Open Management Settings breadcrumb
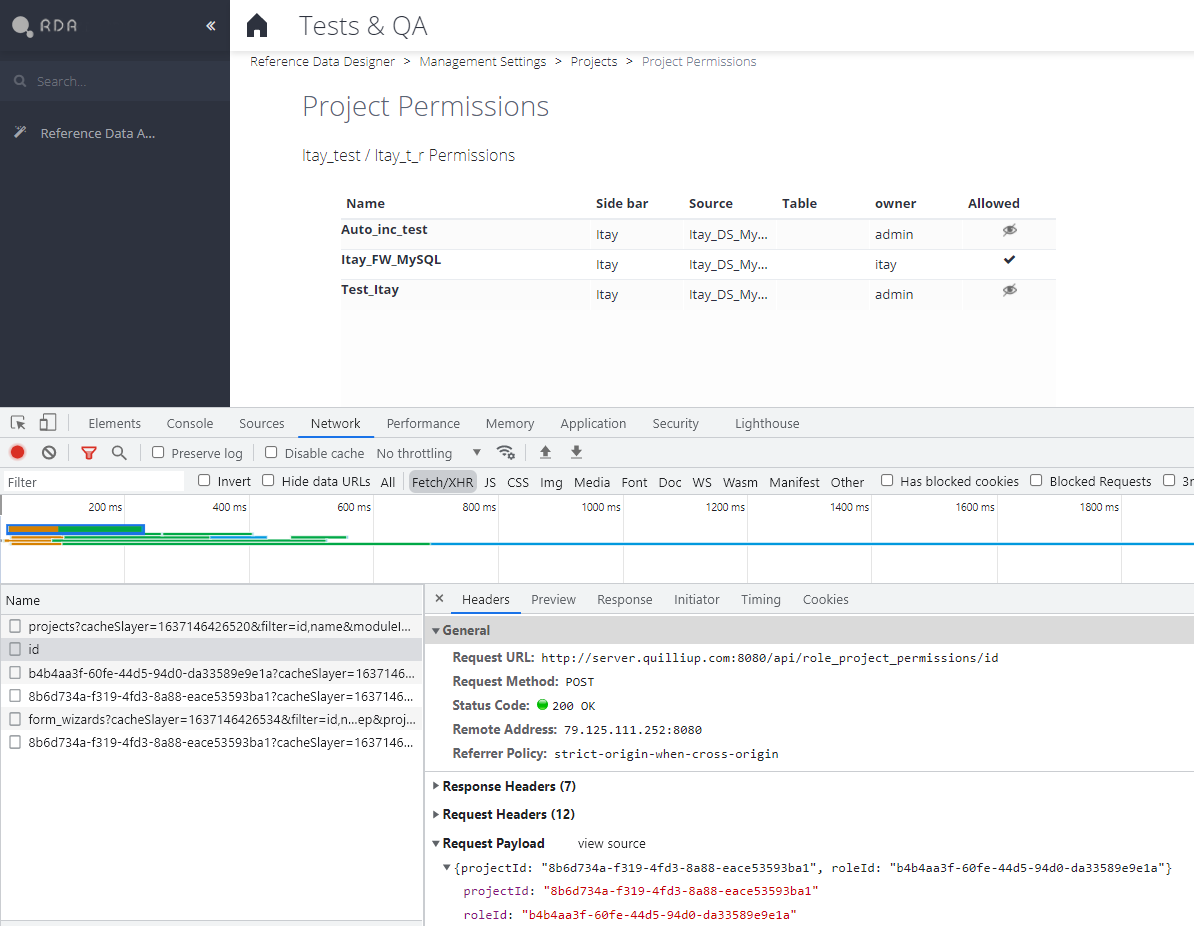The width and height of the screenshot is (1194, 926). pos(483,62)
